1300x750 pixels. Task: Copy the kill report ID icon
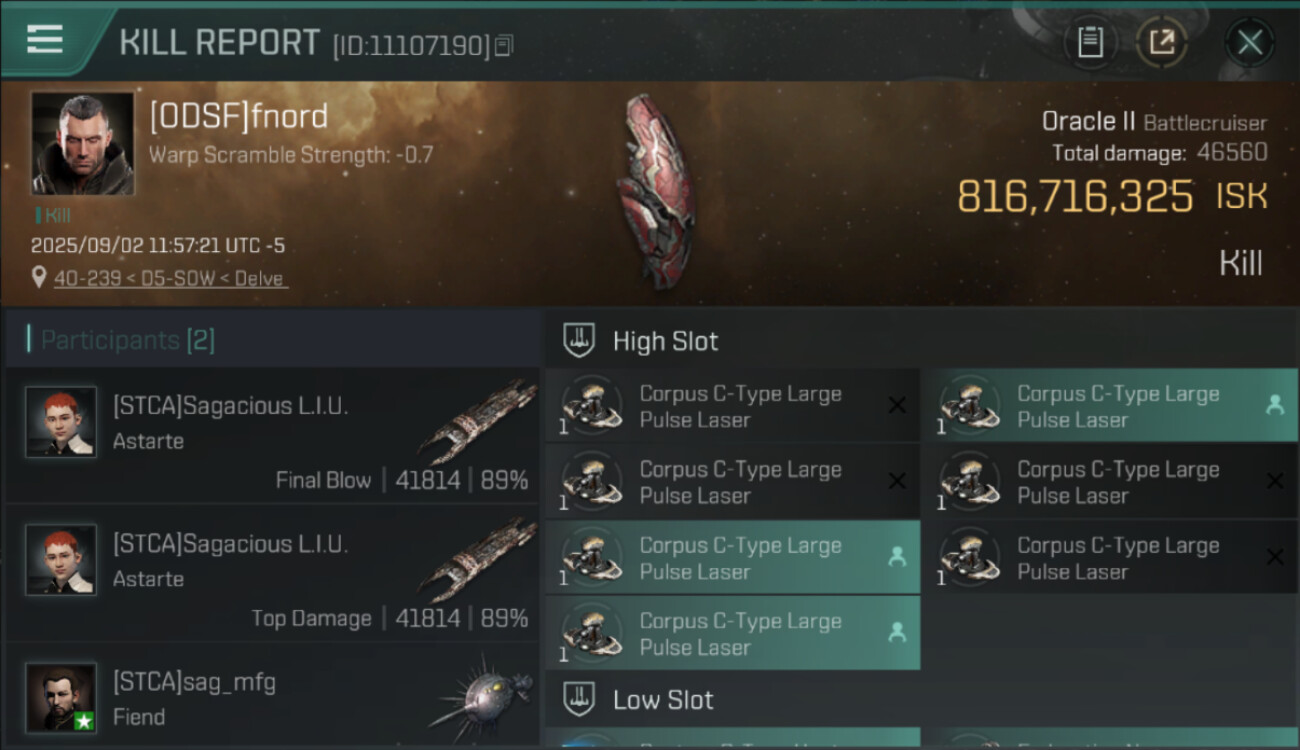pos(504,45)
